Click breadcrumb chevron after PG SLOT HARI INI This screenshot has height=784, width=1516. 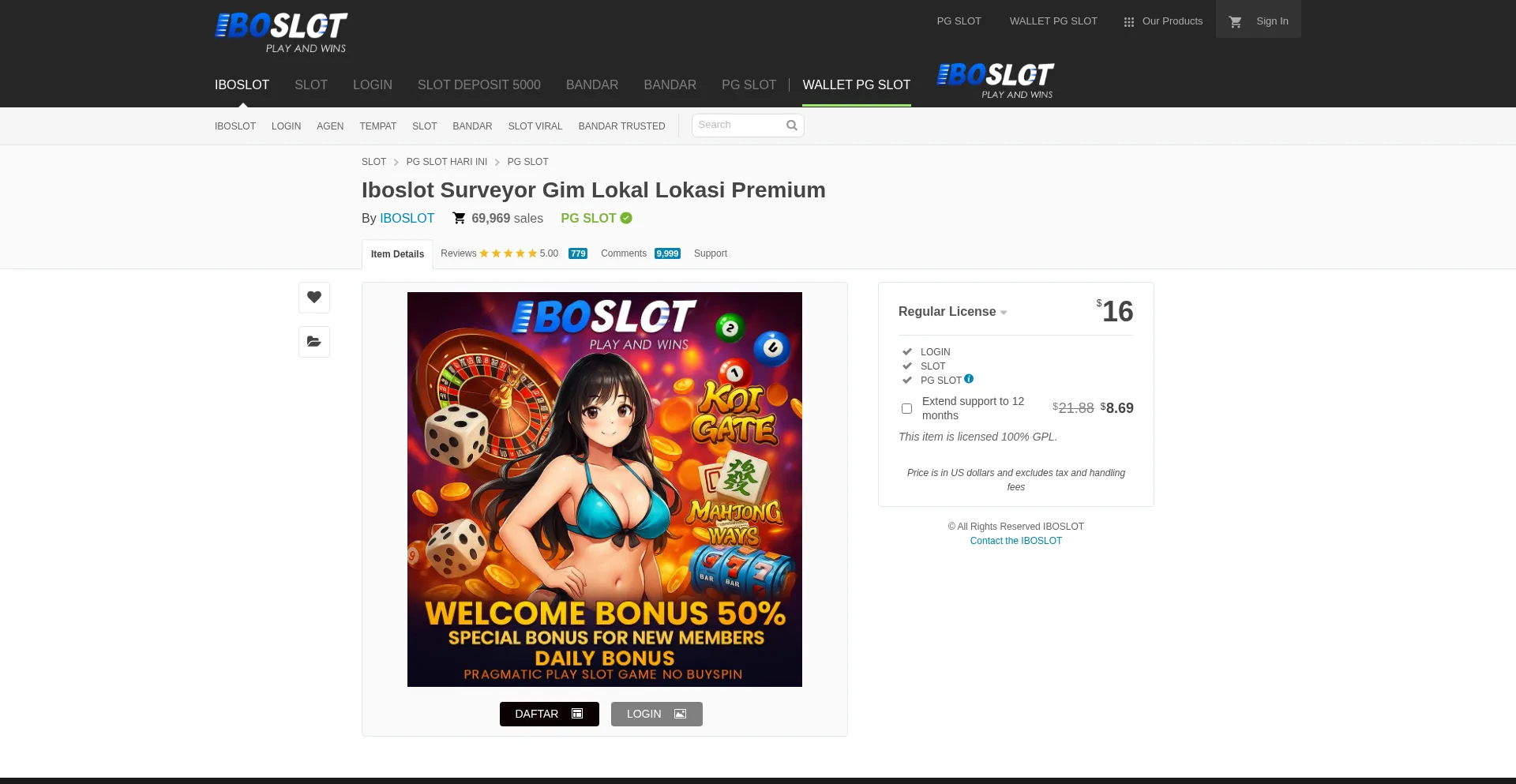[x=497, y=162]
